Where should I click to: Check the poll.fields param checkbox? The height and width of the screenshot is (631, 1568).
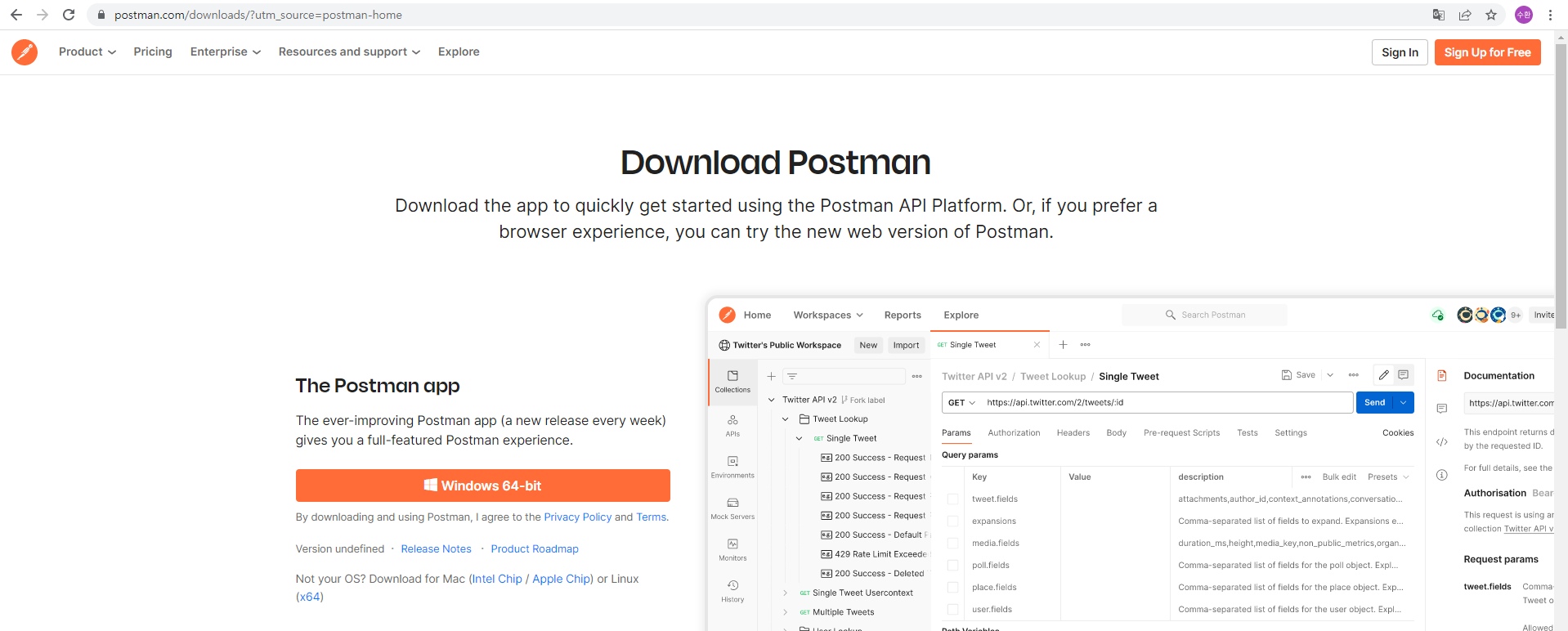pyautogui.click(x=952, y=565)
